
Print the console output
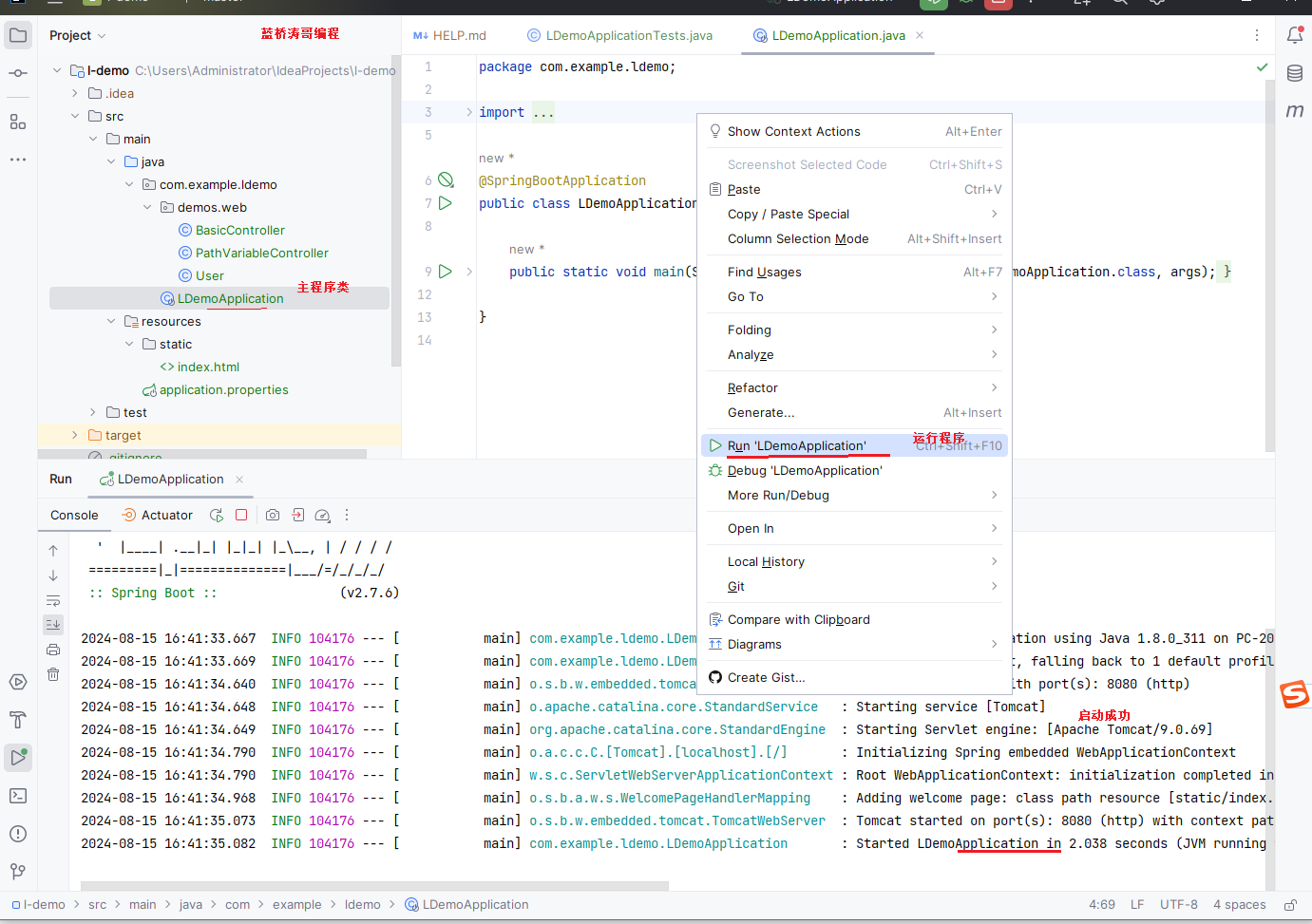(x=53, y=650)
